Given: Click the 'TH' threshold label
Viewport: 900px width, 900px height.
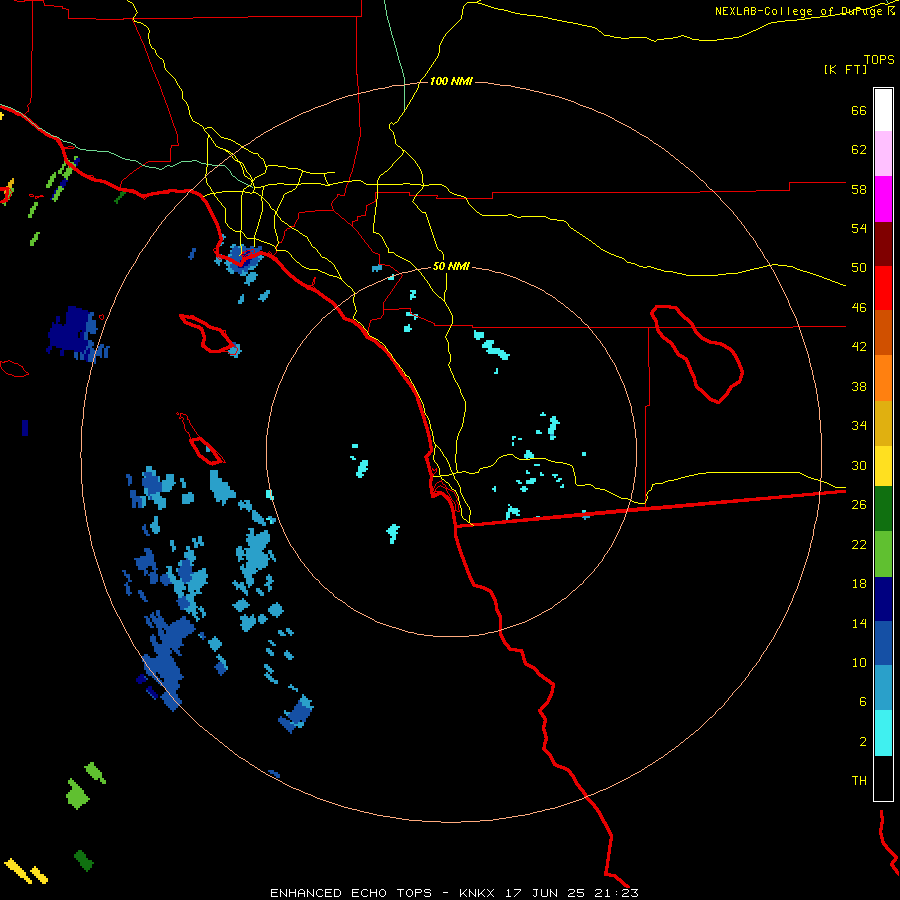Looking at the screenshot, I should [x=859, y=781].
